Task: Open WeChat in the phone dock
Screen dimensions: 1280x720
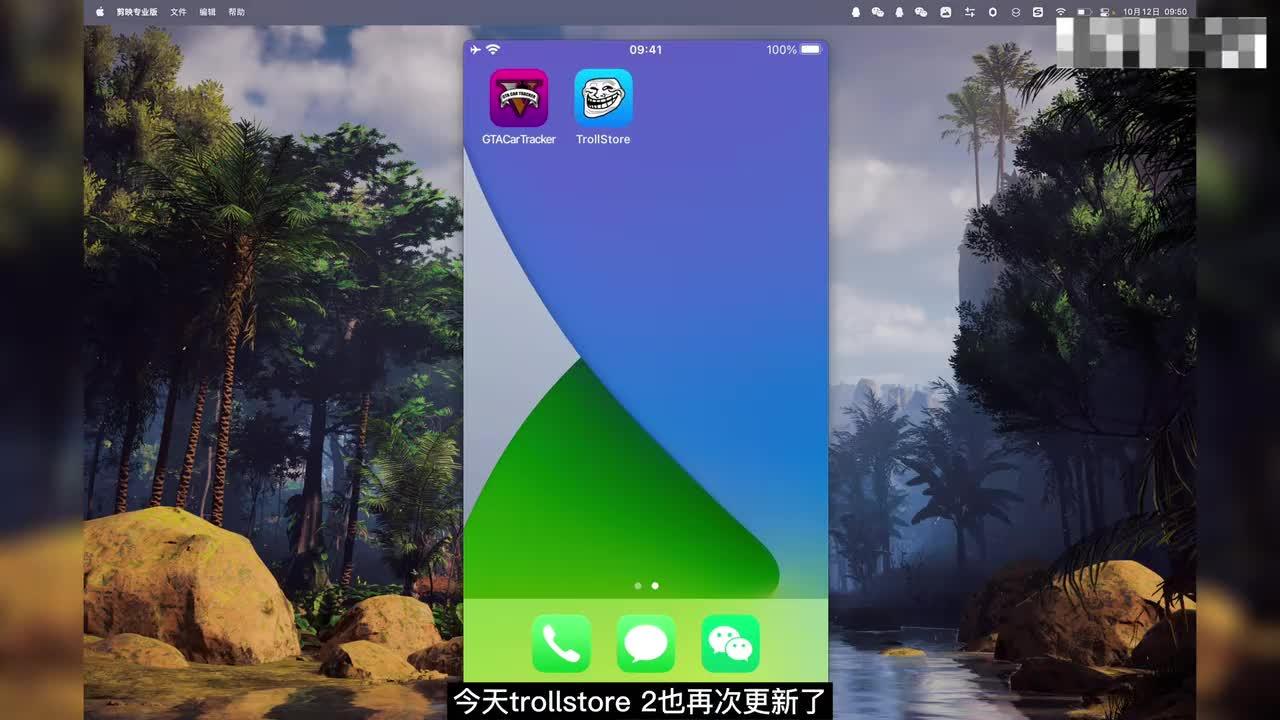Action: (731, 643)
